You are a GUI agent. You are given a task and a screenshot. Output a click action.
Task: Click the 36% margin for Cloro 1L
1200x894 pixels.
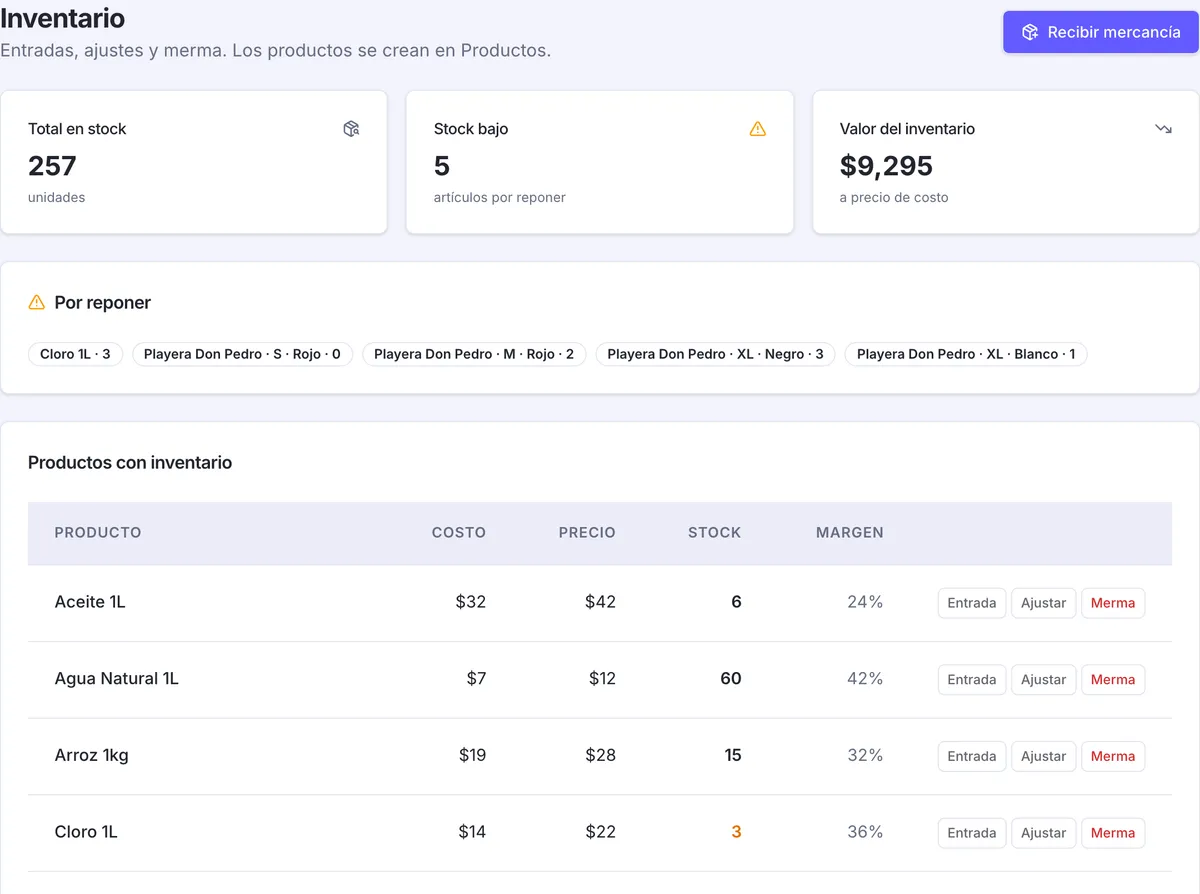tap(865, 832)
